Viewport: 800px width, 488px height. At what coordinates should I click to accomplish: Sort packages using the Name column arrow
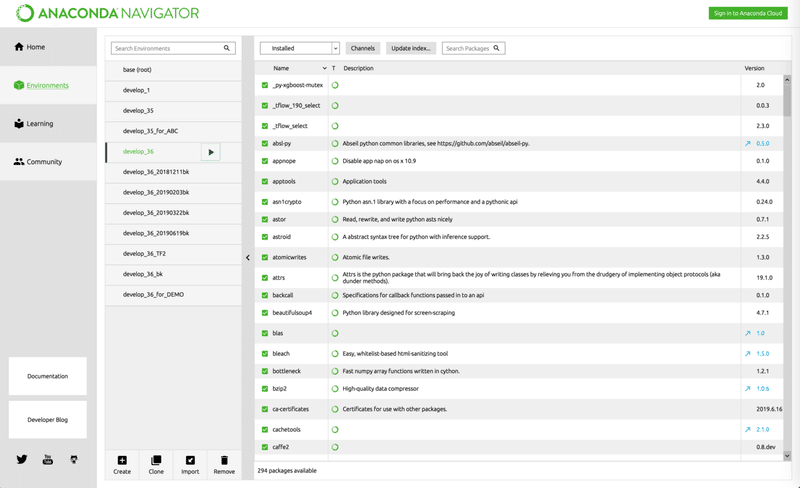(x=324, y=68)
